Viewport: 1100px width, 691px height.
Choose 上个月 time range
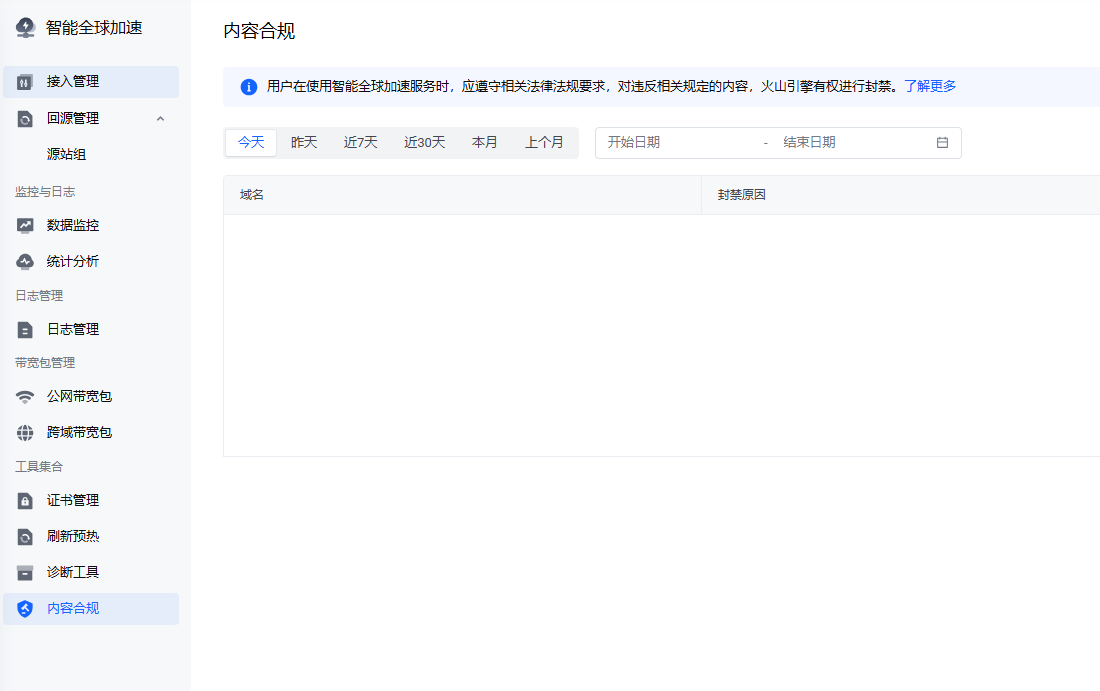click(544, 143)
